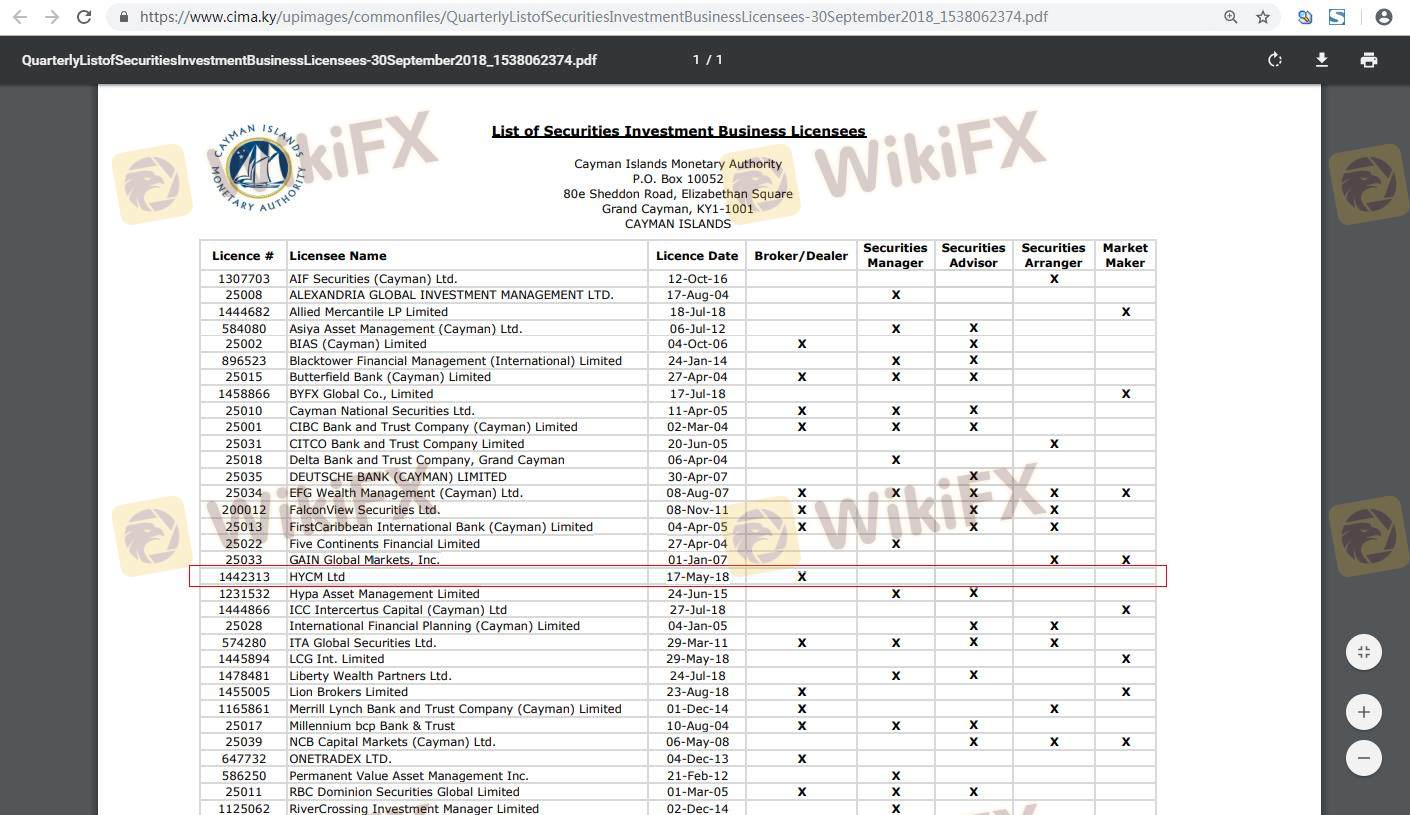Screen dimensions: 1410x815
Task: Select the 80e Sheddon Road address line
Action: (678, 194)
